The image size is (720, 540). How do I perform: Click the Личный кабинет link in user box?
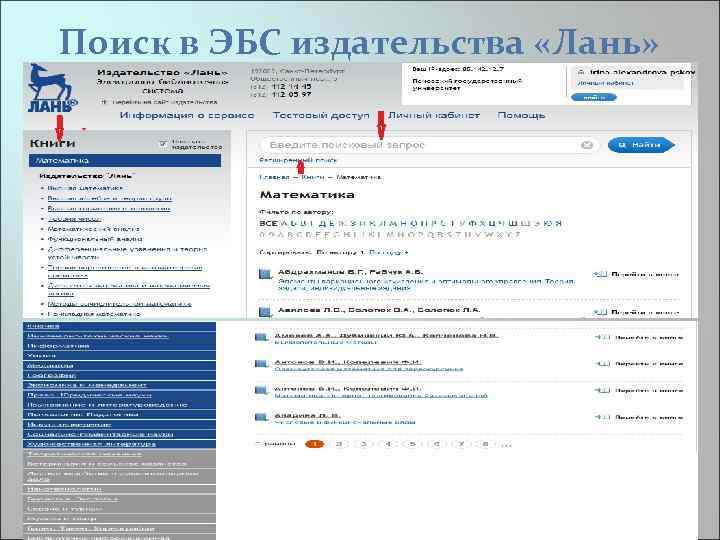point(606,83)
